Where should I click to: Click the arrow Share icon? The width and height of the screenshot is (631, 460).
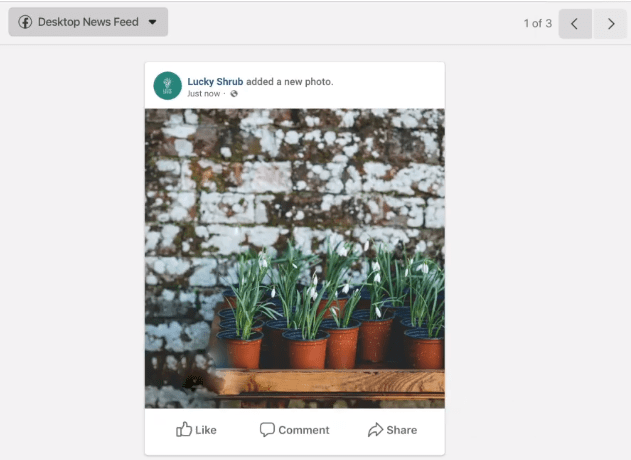(375, 429)
